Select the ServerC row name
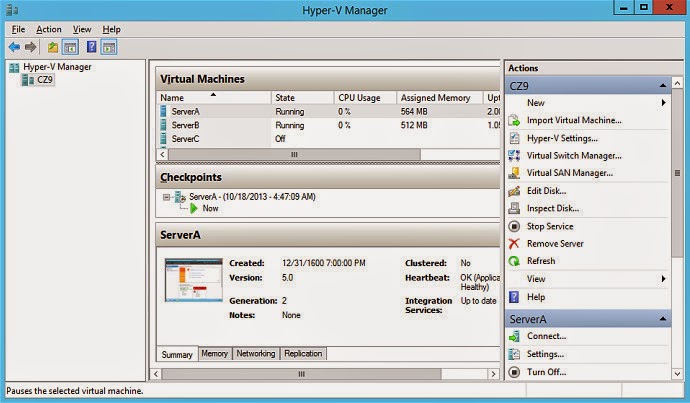 (185, 139)
